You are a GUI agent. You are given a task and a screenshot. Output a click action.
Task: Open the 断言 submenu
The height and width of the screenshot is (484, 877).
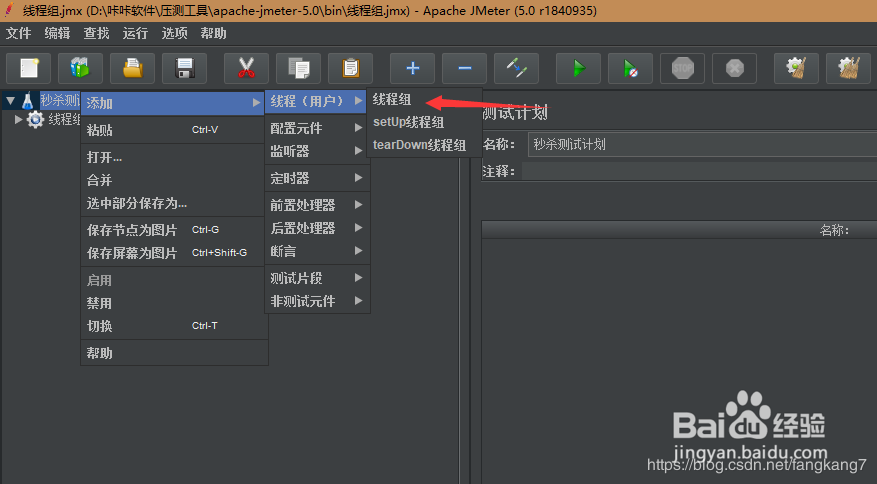pos(317,251)
